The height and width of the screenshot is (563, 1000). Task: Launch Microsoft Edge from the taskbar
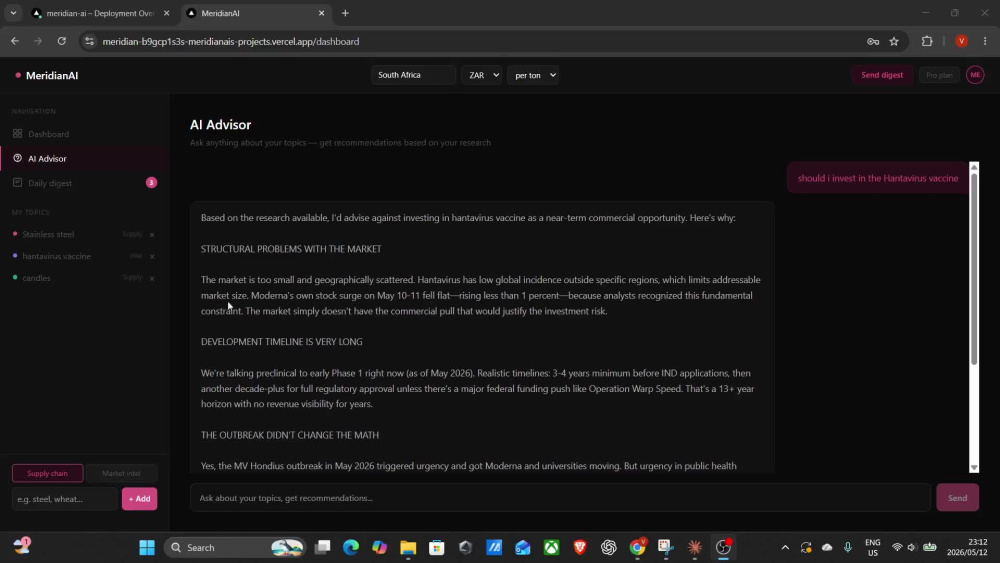[351, 547]
